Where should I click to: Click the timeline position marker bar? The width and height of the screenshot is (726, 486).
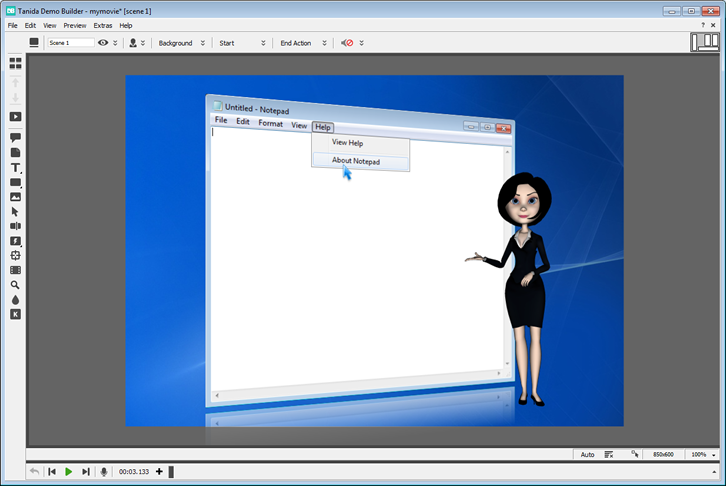[171, 472]
